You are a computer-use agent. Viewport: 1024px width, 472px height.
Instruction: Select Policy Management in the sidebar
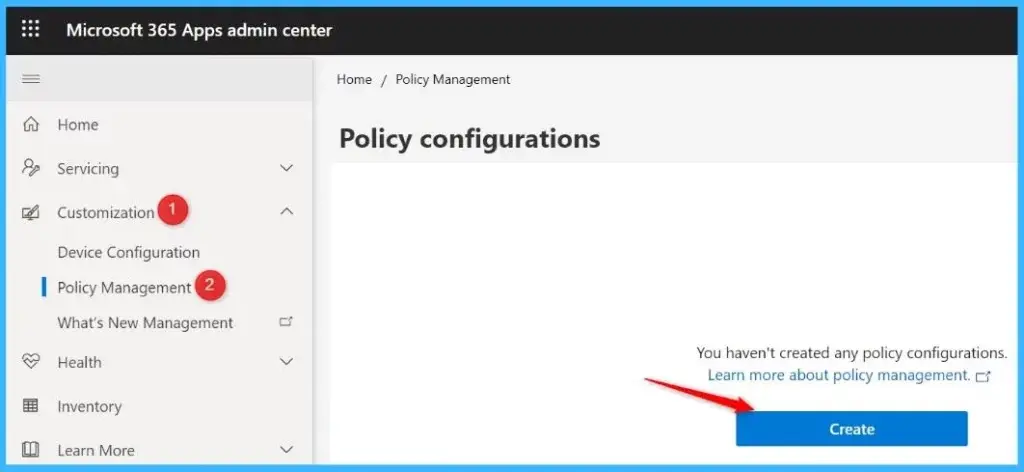(124, 288)
